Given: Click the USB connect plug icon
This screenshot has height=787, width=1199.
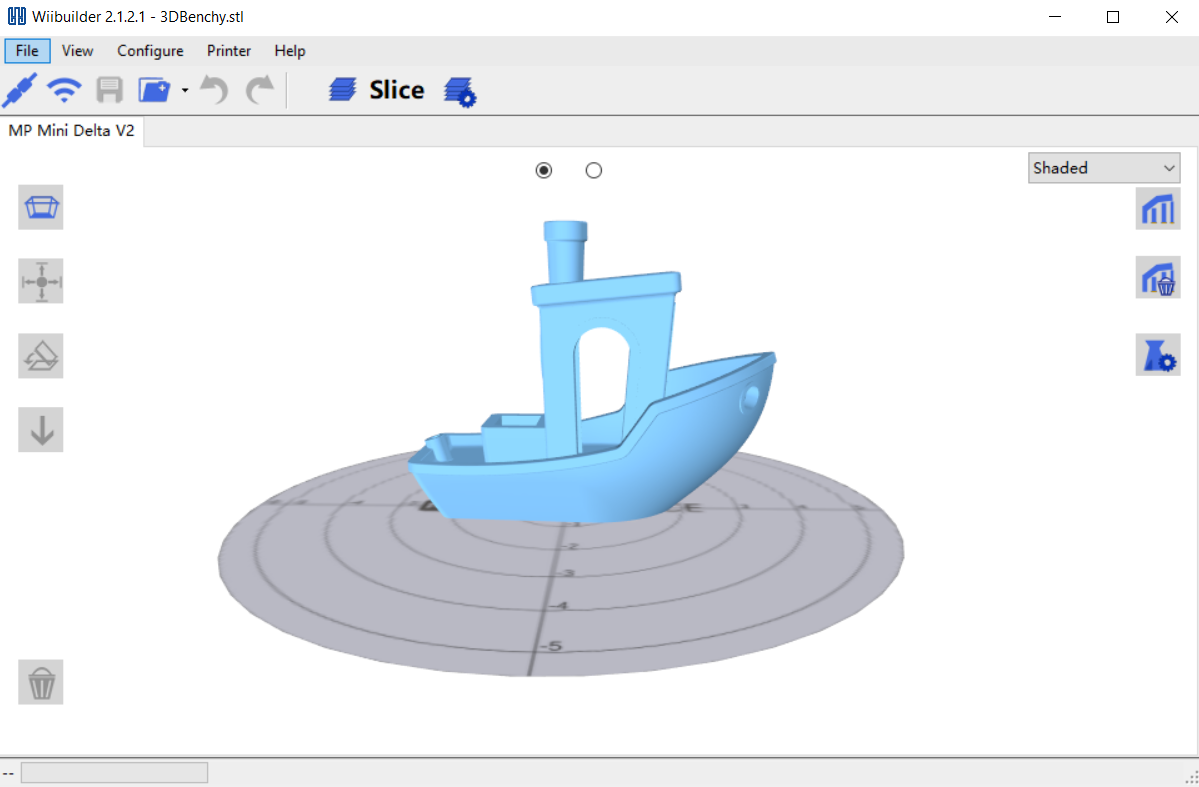Looking at the screenshot, I should [20, 90].
